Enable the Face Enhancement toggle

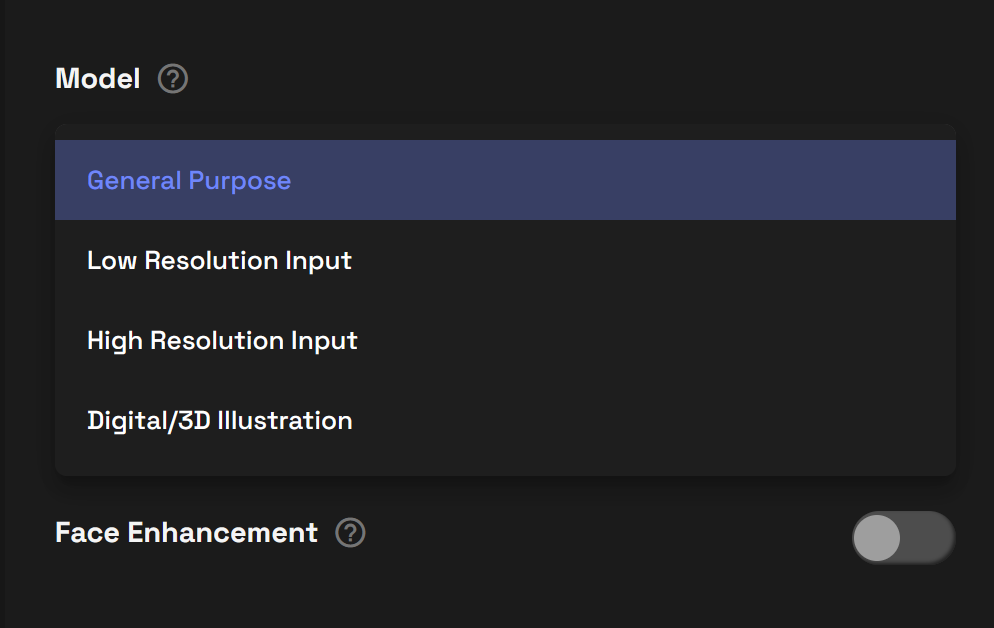[x=903, y=537]
